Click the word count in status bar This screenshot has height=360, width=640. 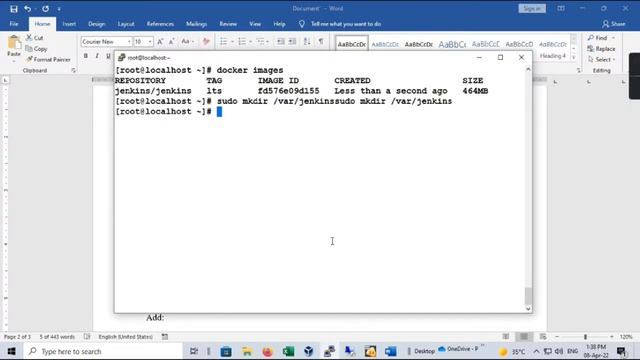57,337
